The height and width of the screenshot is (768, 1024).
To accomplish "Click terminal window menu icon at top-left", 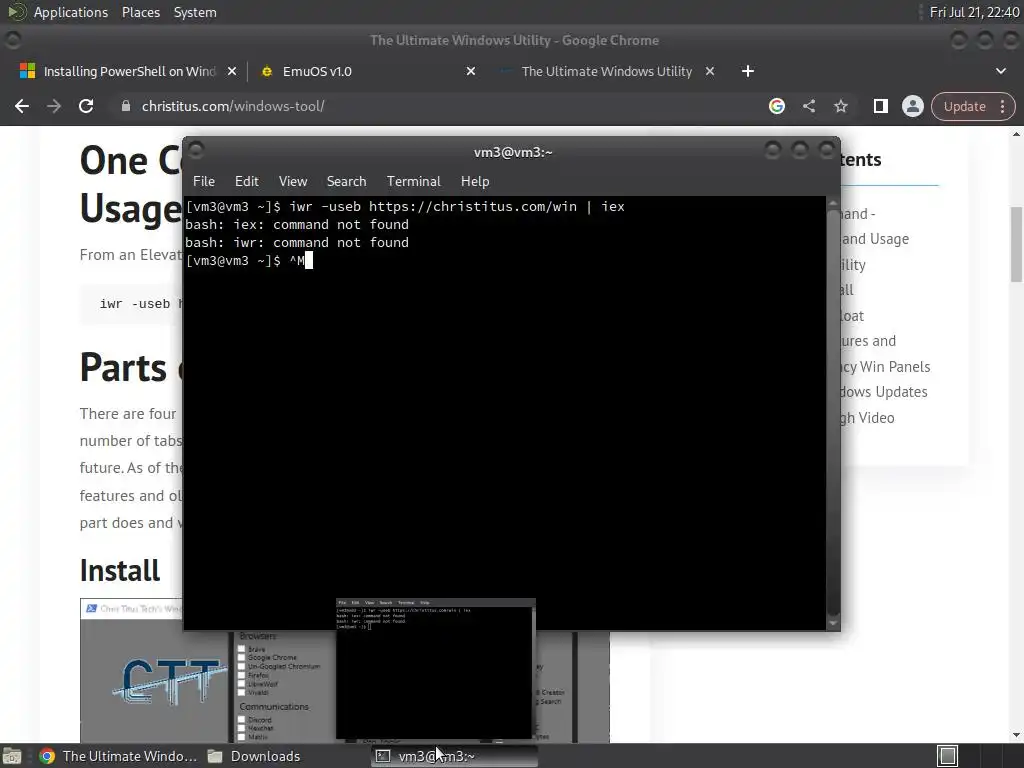I will point(196,151).
